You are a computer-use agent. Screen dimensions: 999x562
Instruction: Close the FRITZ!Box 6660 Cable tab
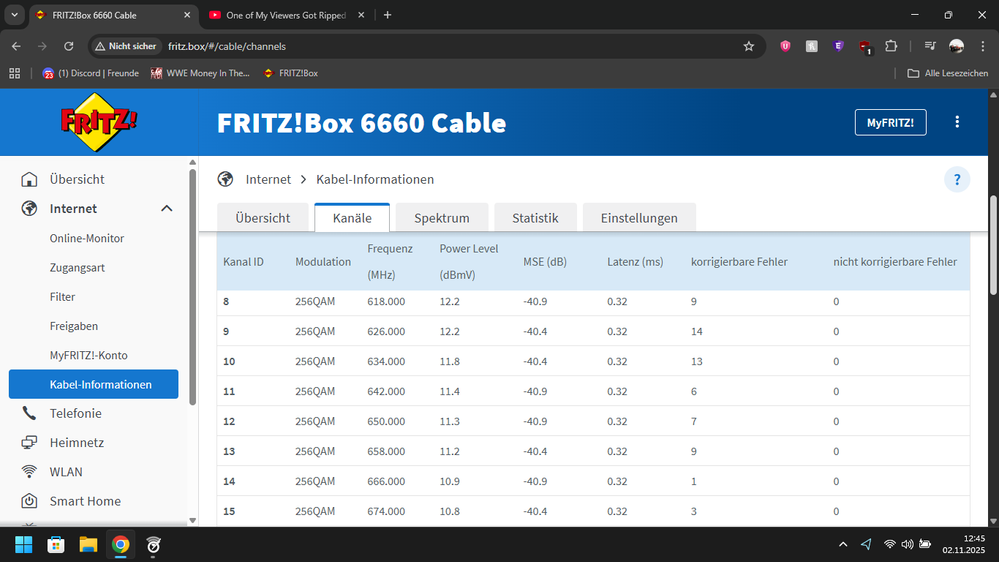(x=187, y=15)
